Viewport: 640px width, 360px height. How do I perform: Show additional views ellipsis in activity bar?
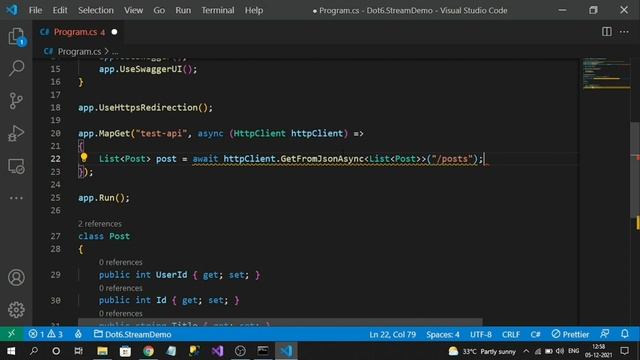click(x=16, y=198)
